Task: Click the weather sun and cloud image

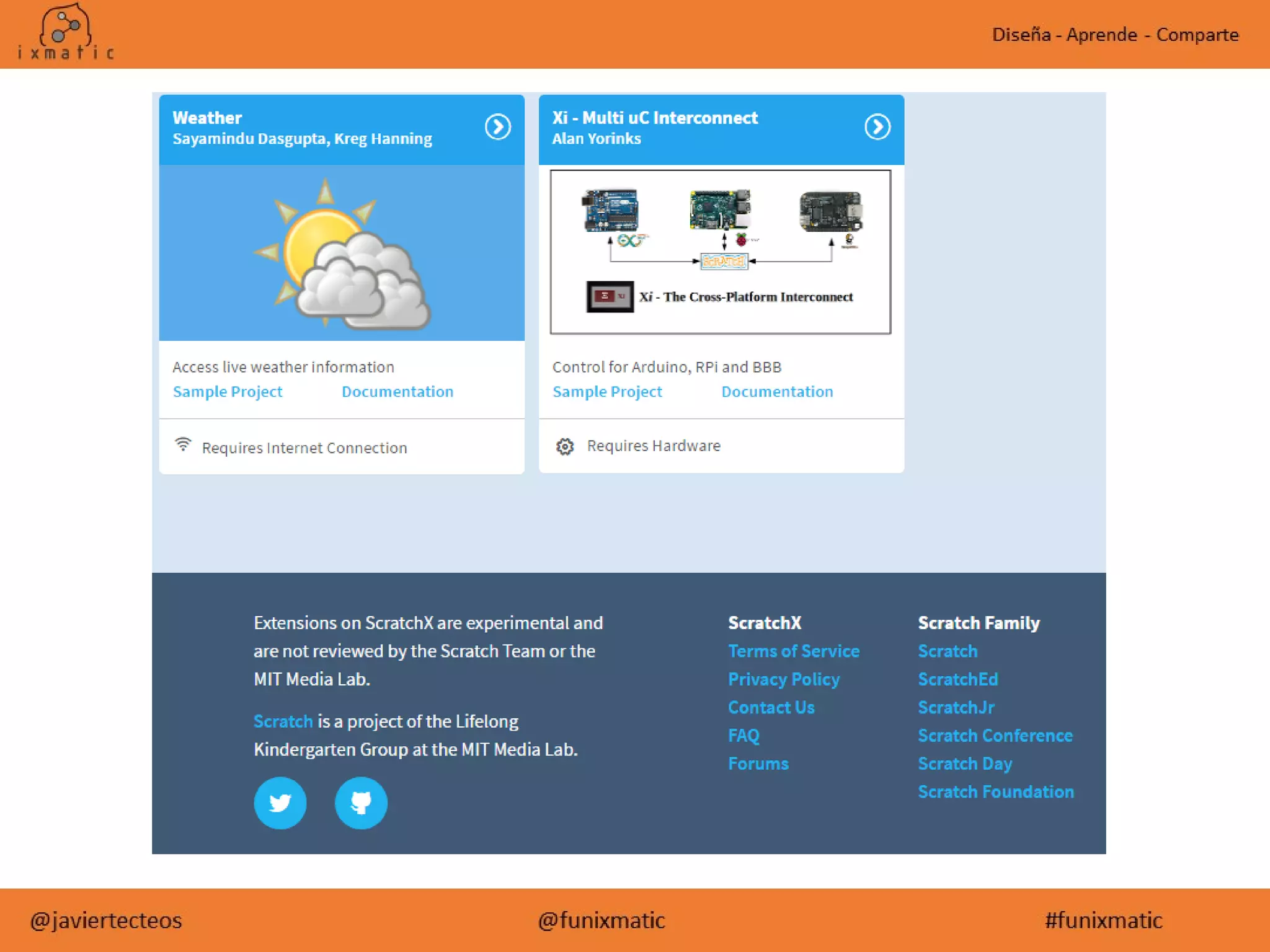Action: coord(342,253)
